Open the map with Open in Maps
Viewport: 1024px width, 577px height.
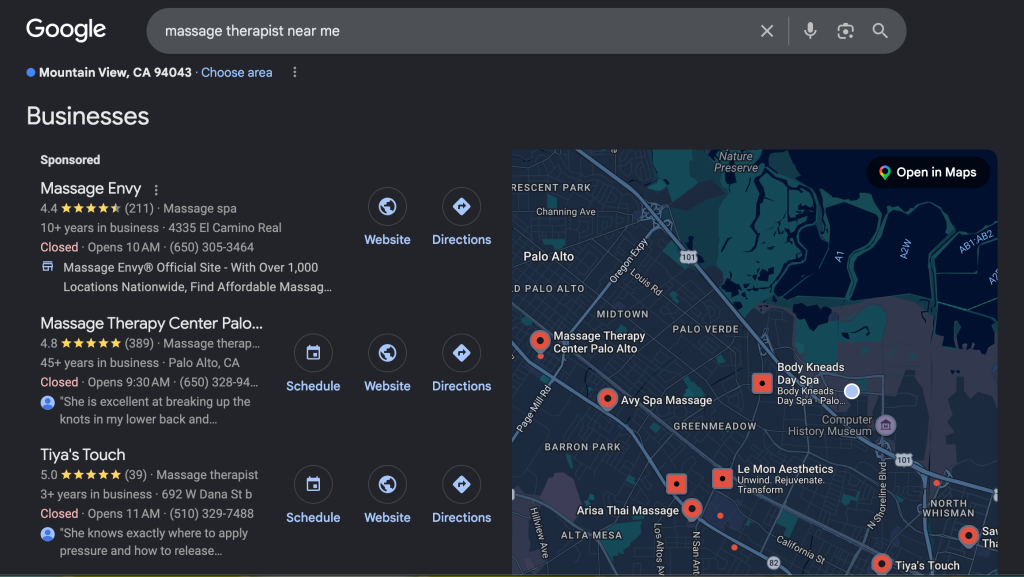[928, 172]
